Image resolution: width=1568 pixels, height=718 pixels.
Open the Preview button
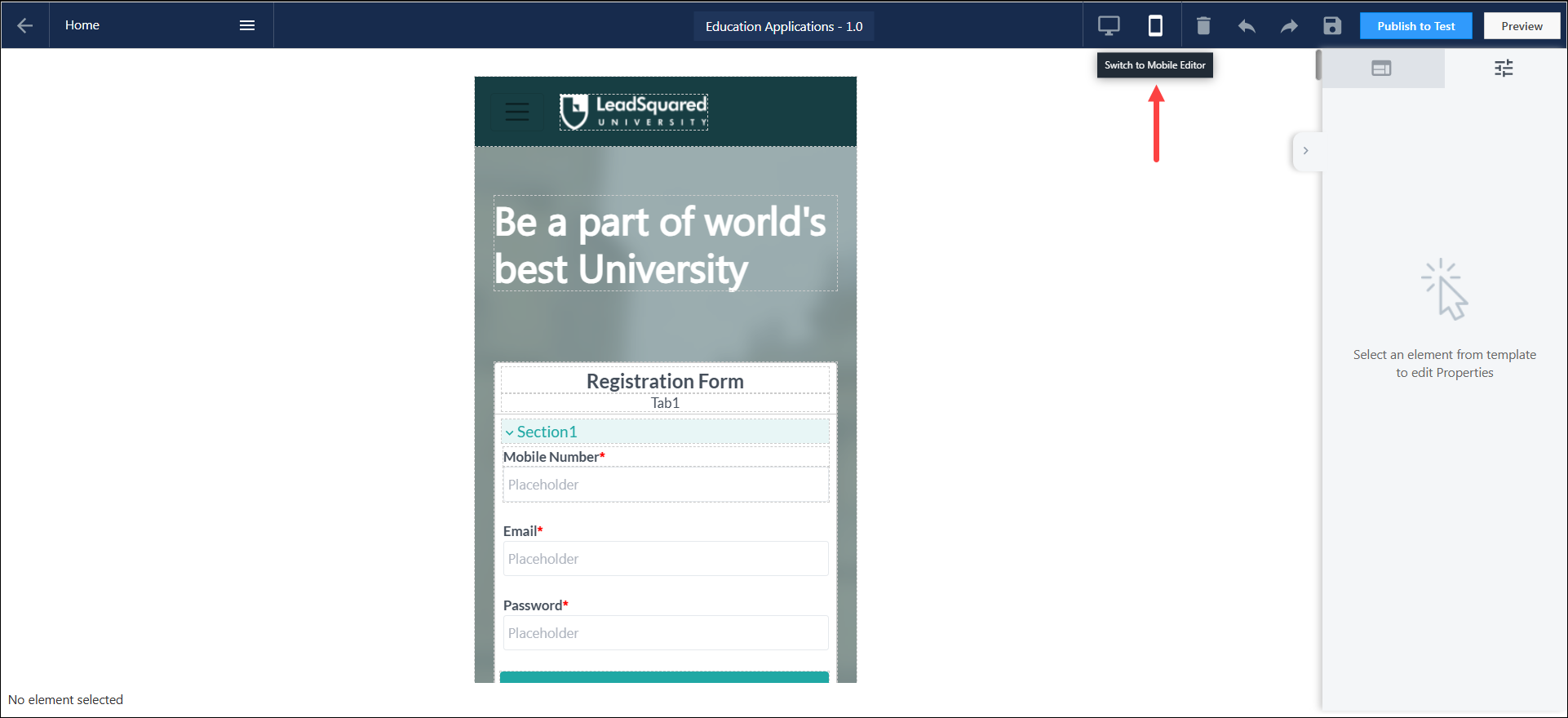[1521, 26]
